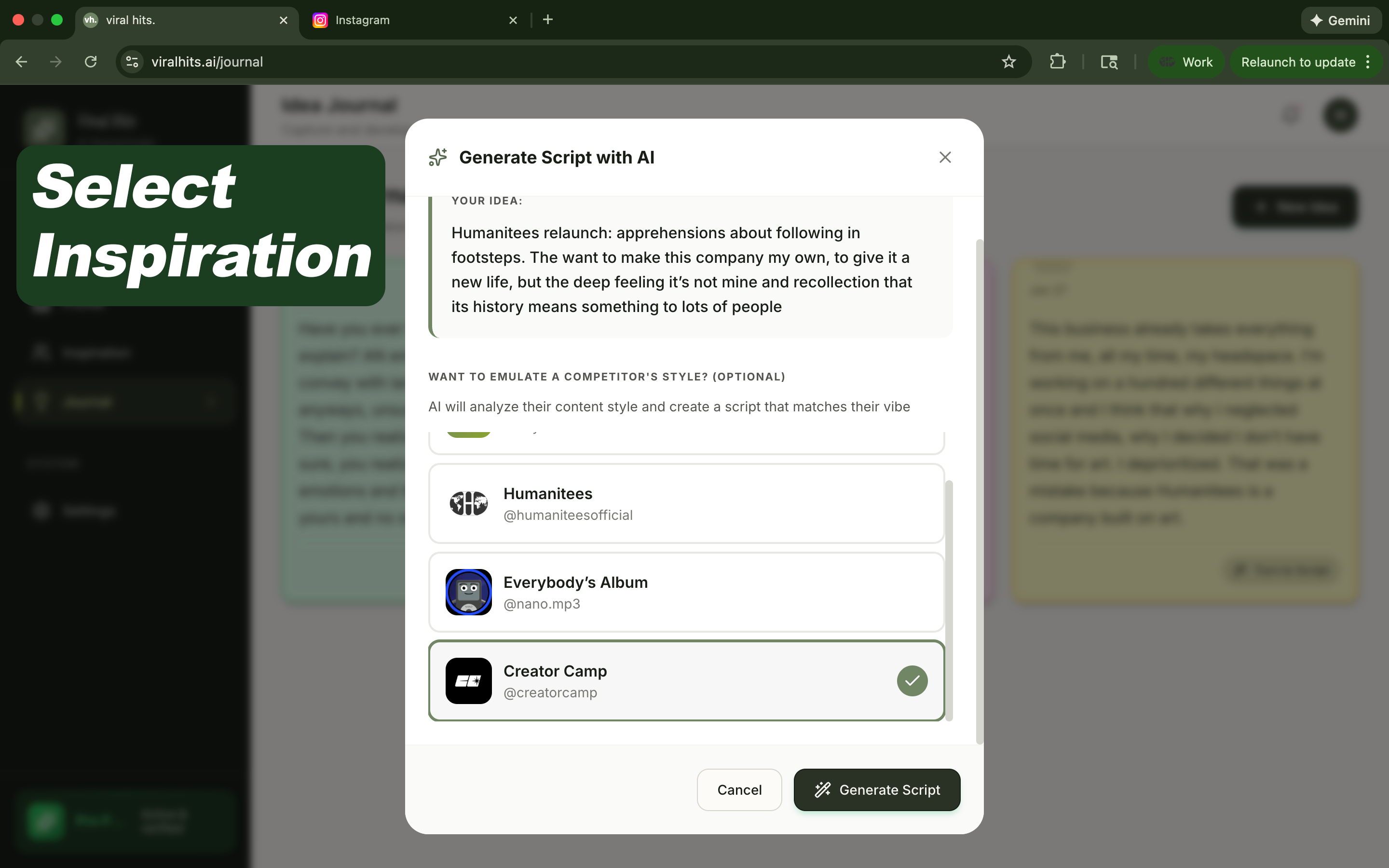
Task: Deselect the Creator Camp checkmark
Action: (912, 680)
